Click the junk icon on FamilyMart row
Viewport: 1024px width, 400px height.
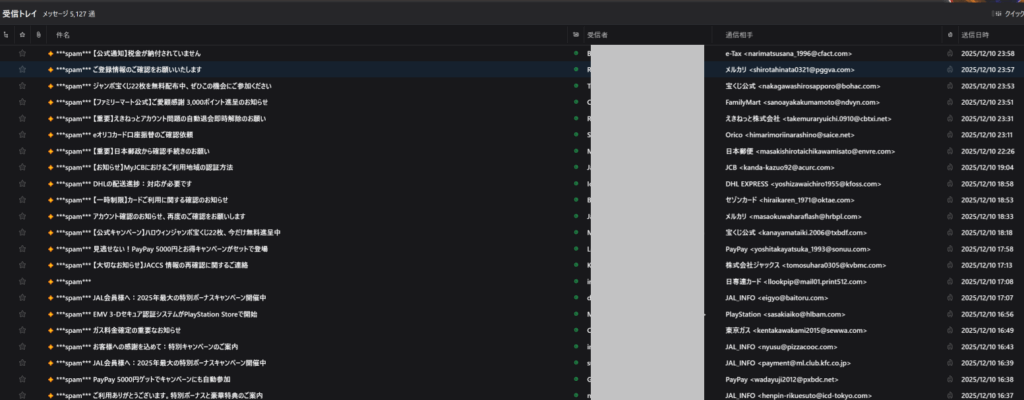950,102
